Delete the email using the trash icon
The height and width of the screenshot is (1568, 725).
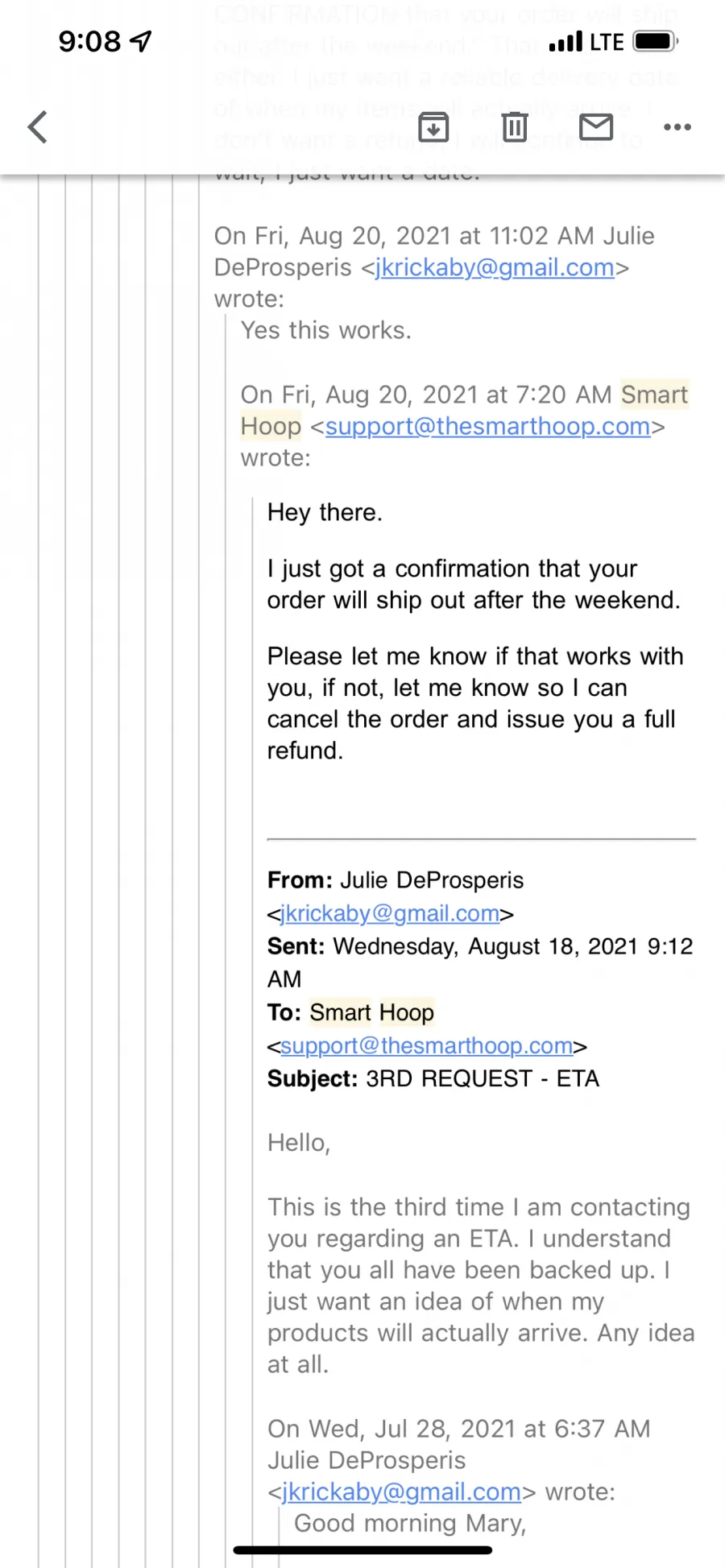[515, 126]
